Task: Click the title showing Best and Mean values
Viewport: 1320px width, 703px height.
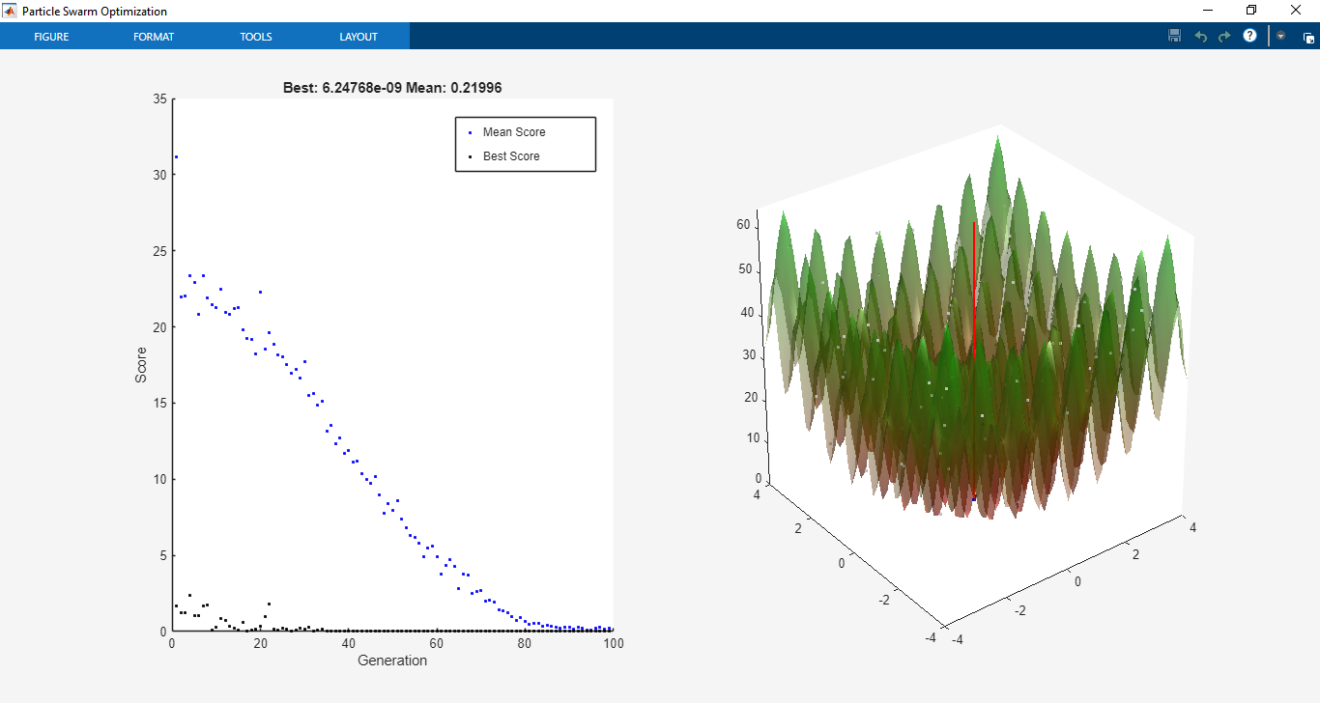Action: [x=392, y=88]
